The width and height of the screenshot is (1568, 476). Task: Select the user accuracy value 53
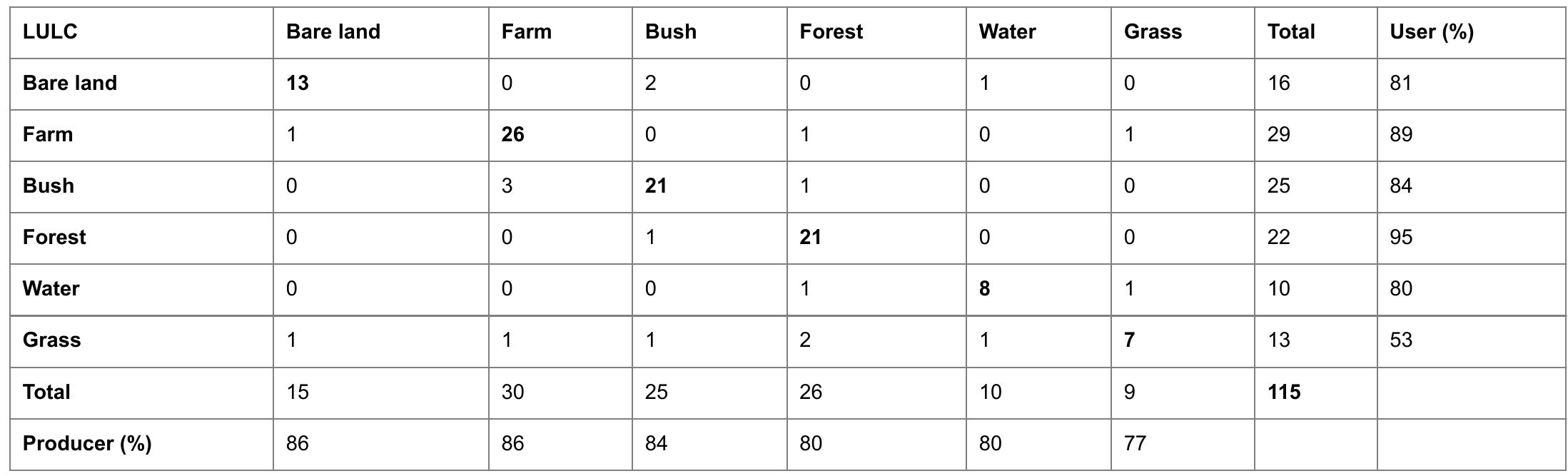pos(1400,340)
